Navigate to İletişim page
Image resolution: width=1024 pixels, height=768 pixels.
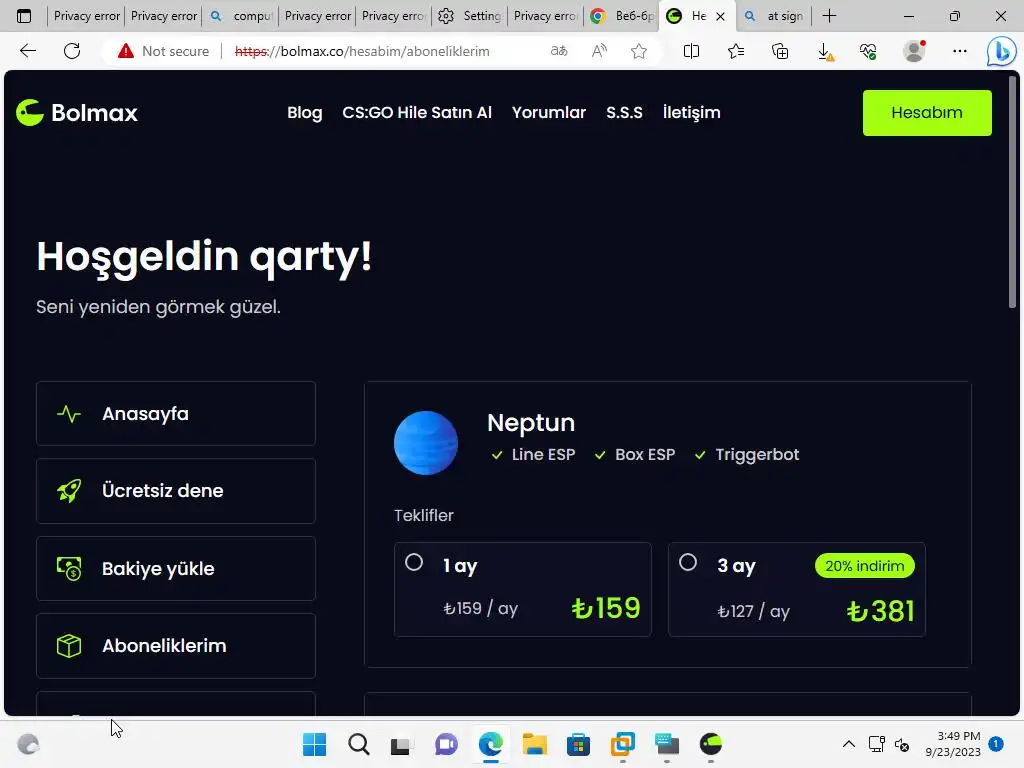point(691,112)
